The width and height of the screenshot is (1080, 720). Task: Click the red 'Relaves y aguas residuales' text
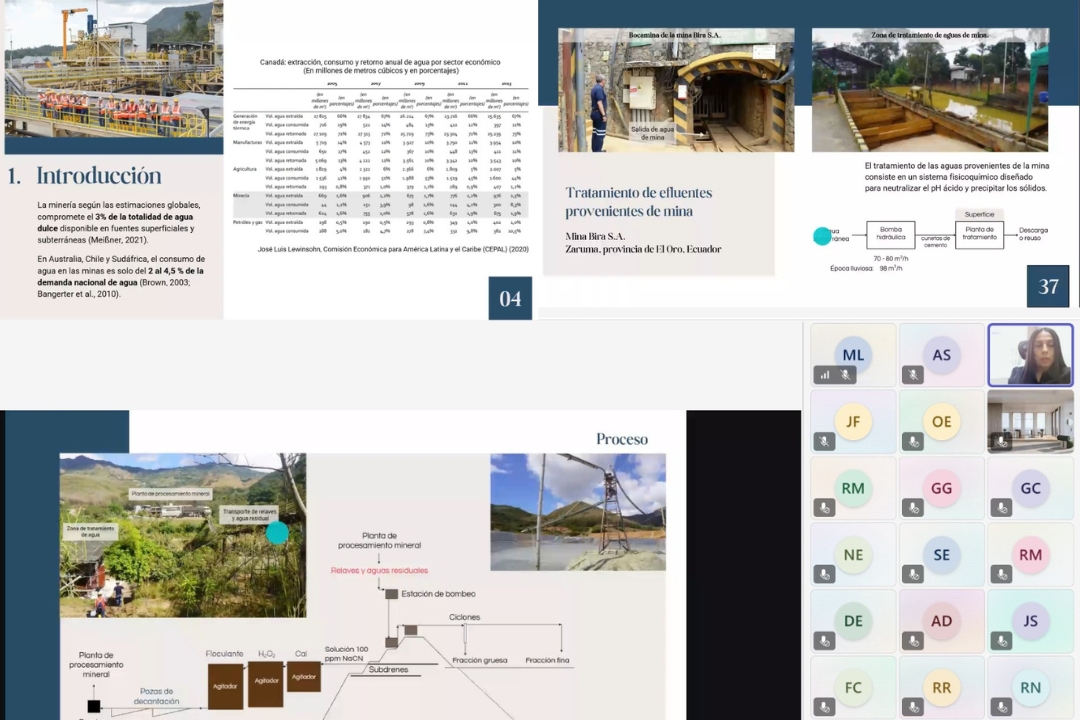(380, 570)
